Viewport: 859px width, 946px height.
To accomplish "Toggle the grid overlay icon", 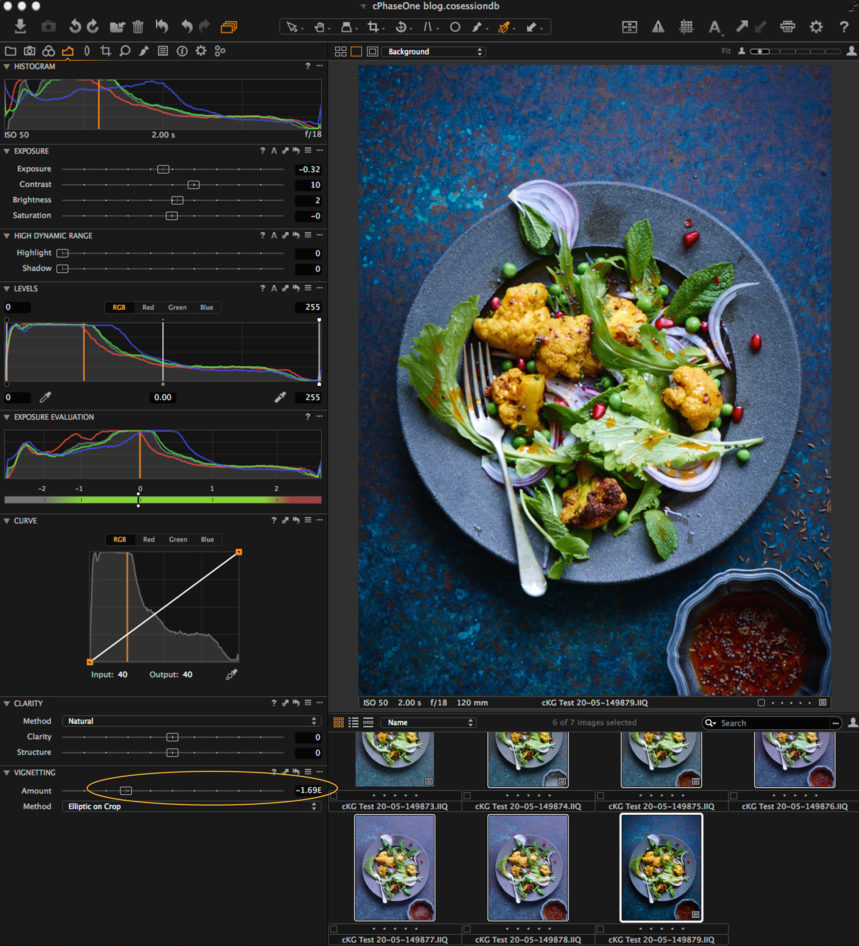I will pos(687,27).
